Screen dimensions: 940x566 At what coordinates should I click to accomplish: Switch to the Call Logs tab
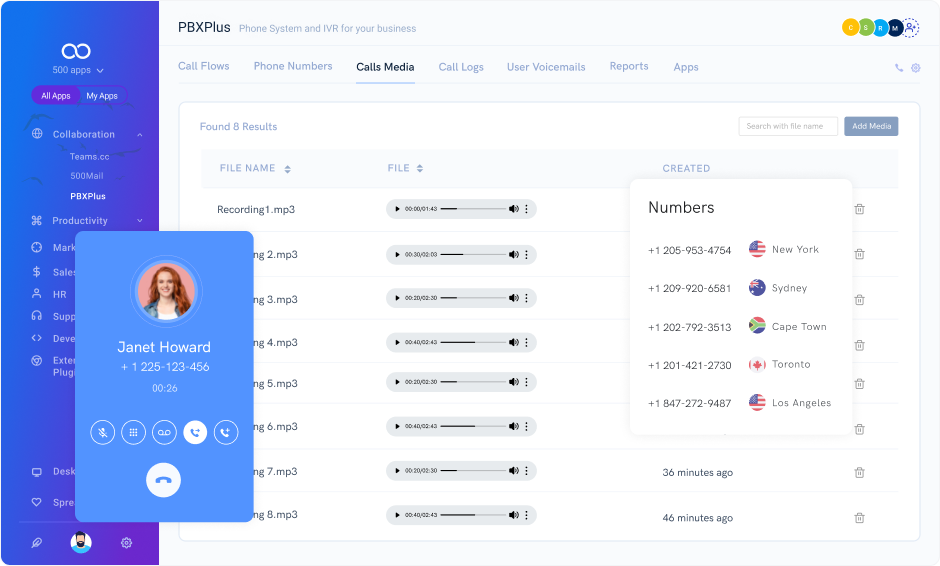pos(461,67)
